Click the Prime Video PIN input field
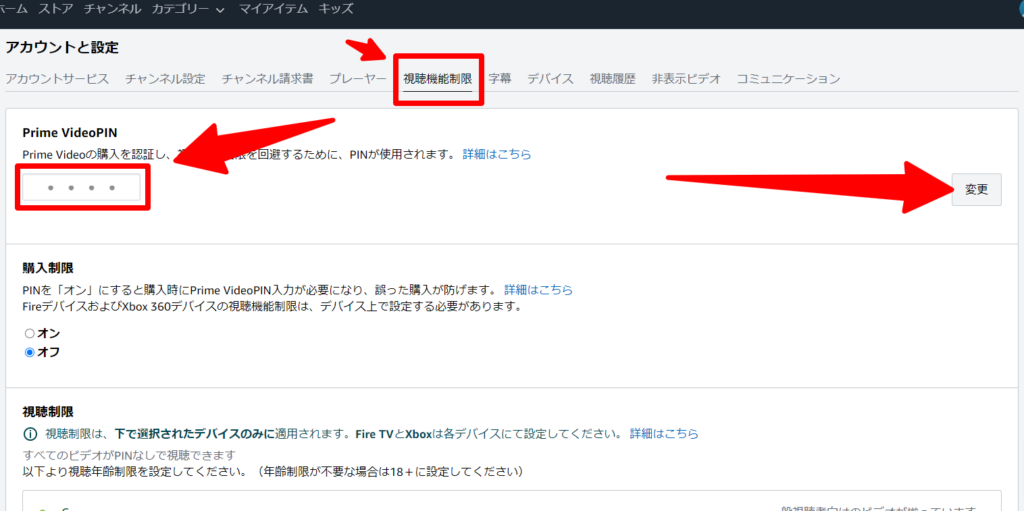This screenshot has width=1024, height=511. coord(82,187)
